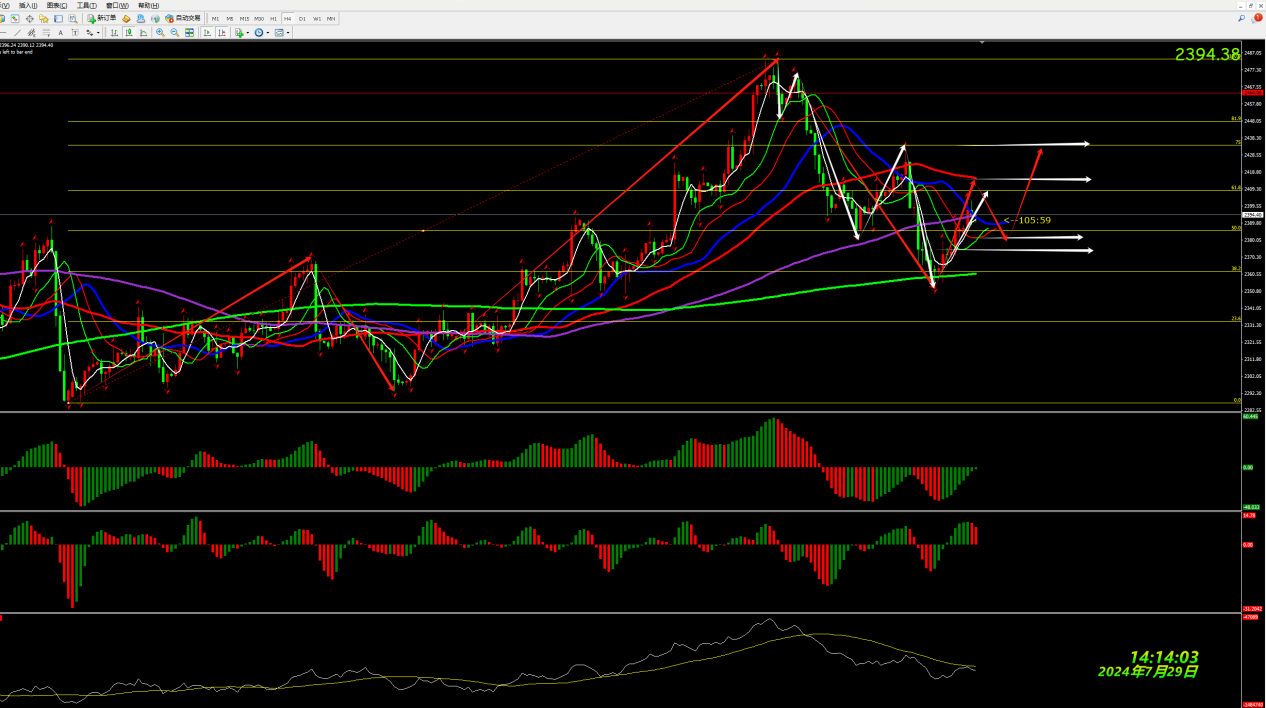Open the 工具(T) menu

click(x=87, y=5)
